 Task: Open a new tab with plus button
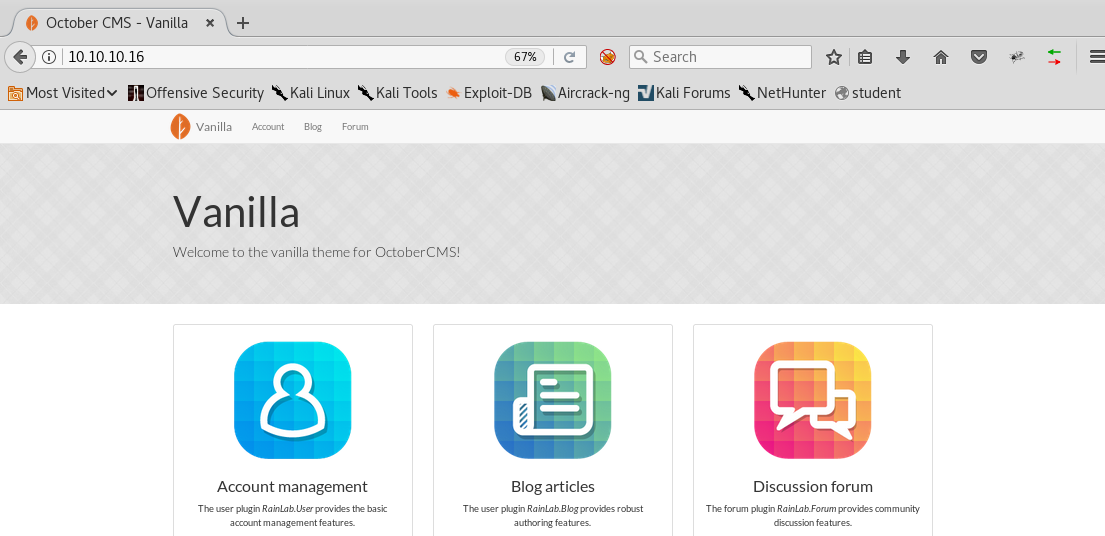(x=242, y=23)
